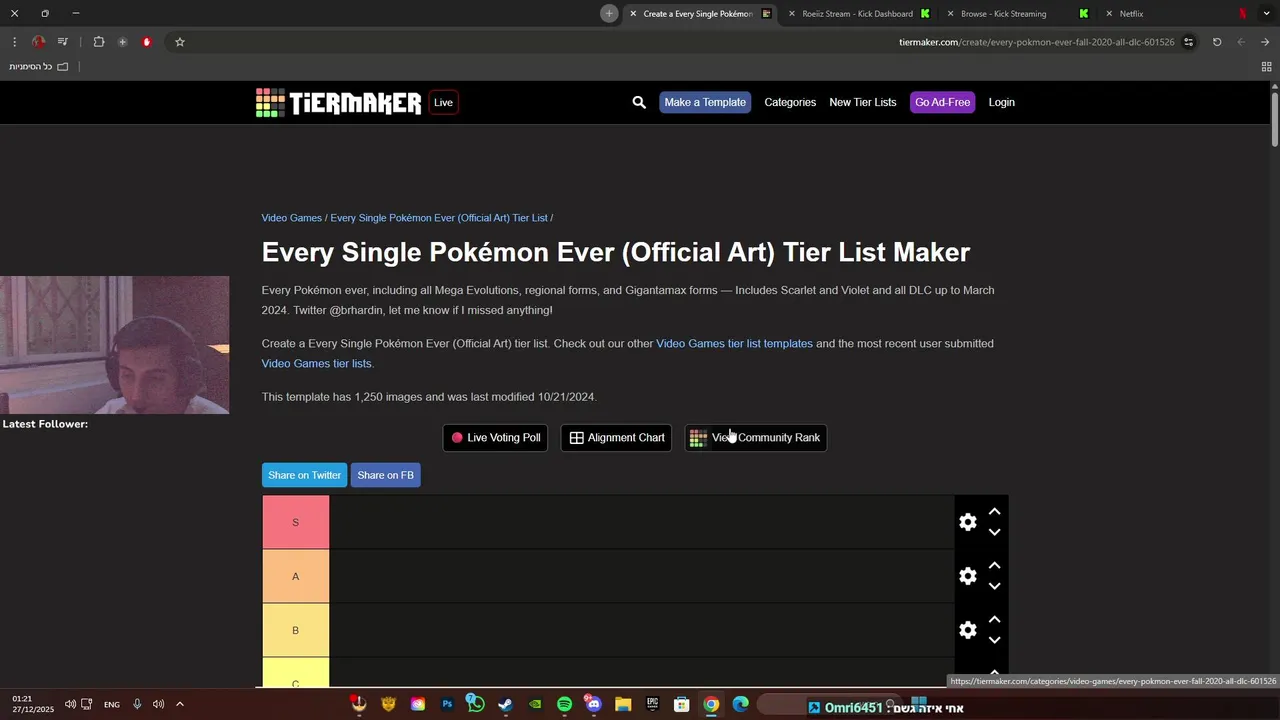Viewport: 1280px width, 720px height.
Task: Open the Login page
Action: (x=1001, y=102)
